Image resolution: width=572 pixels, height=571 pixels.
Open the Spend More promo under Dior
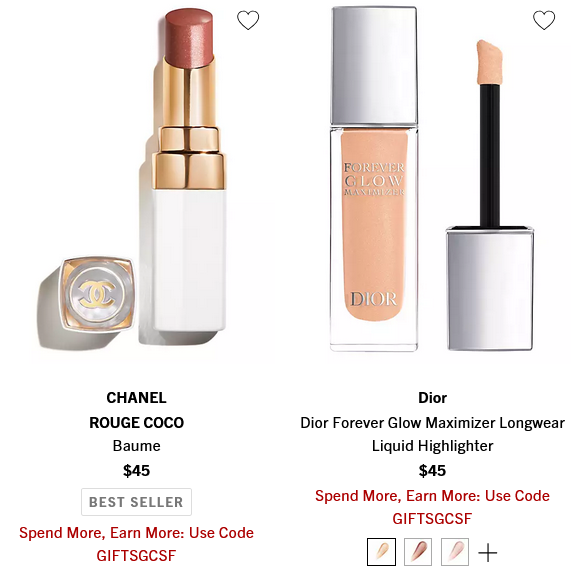432,507
